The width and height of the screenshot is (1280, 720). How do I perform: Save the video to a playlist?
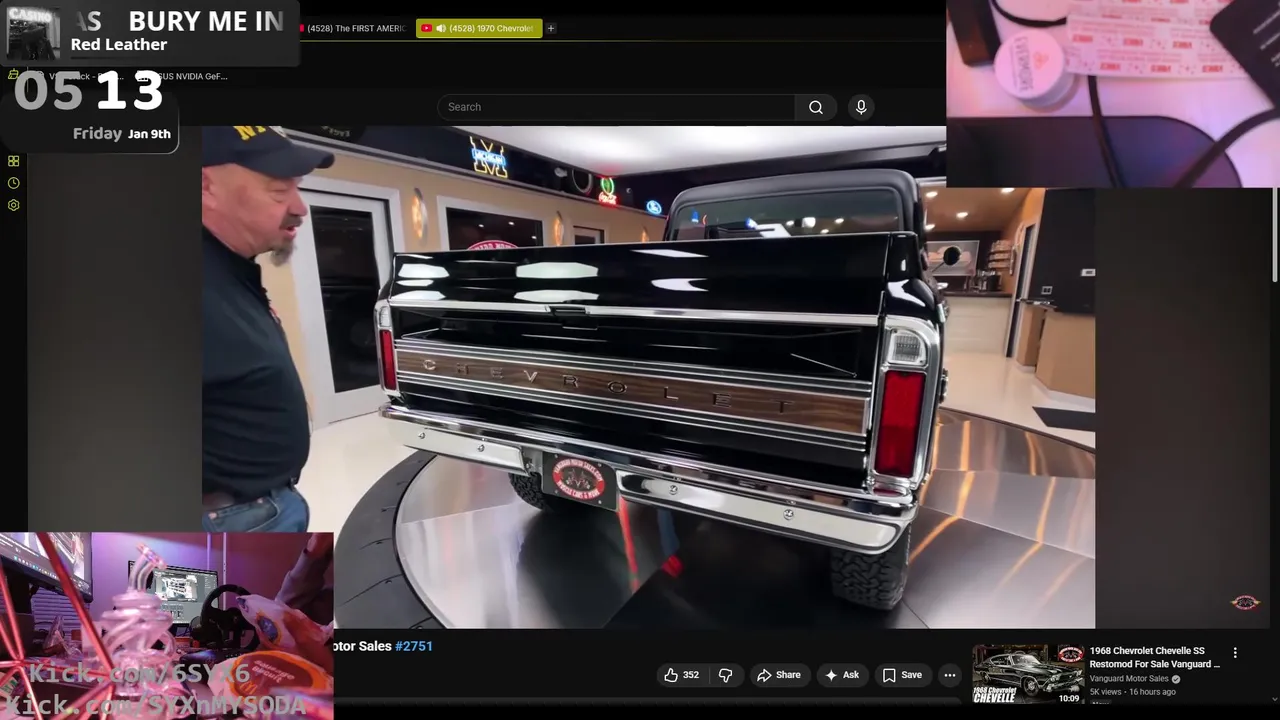[902, 675]
